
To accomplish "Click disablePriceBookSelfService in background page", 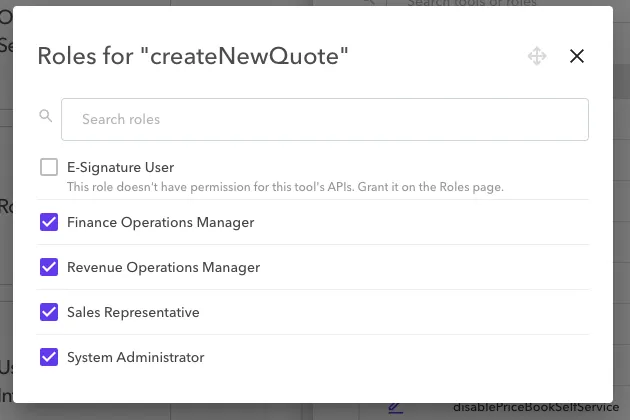I will point(536,407).
